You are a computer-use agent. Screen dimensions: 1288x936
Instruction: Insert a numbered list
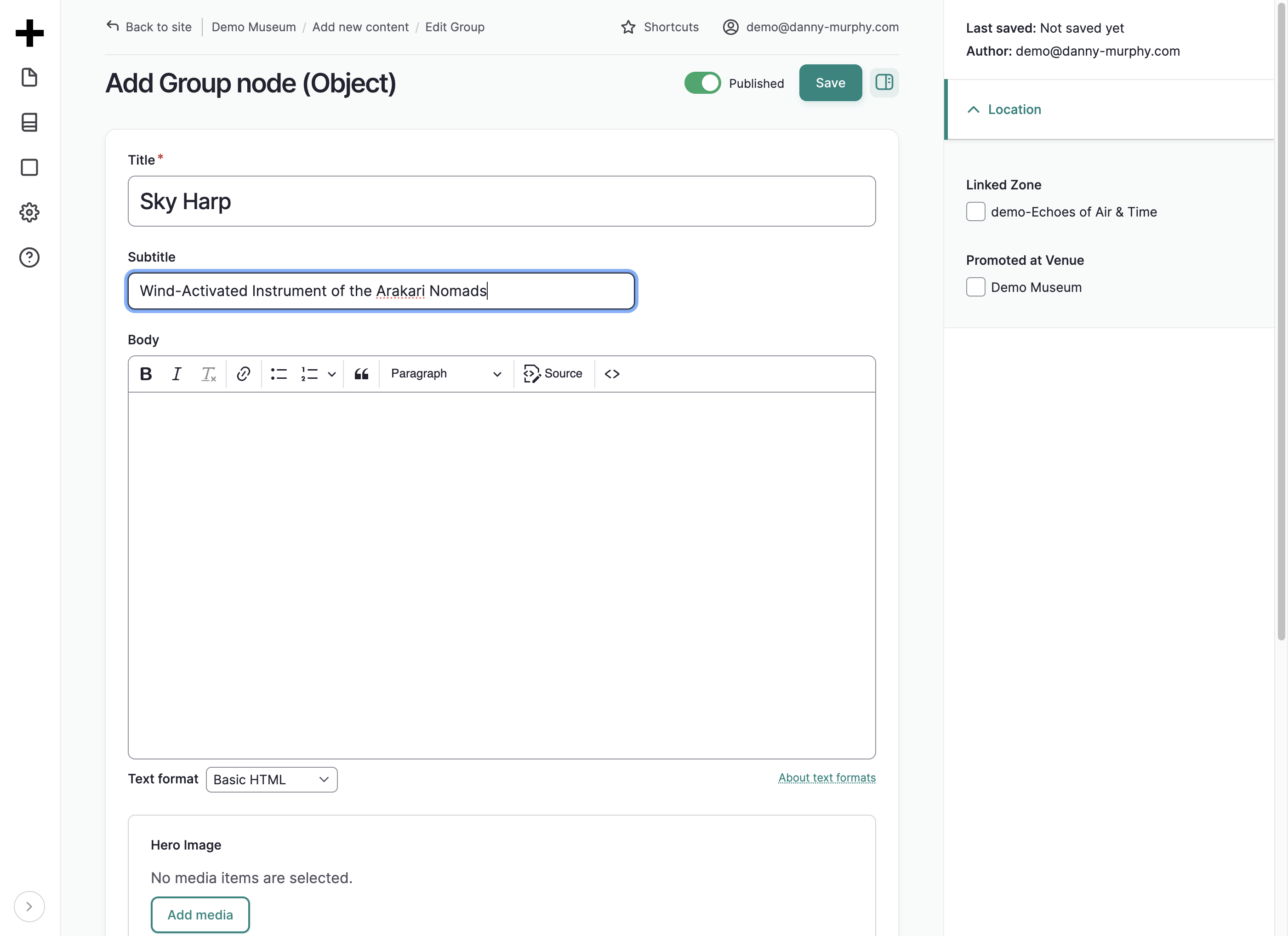[x=309, y=374]
